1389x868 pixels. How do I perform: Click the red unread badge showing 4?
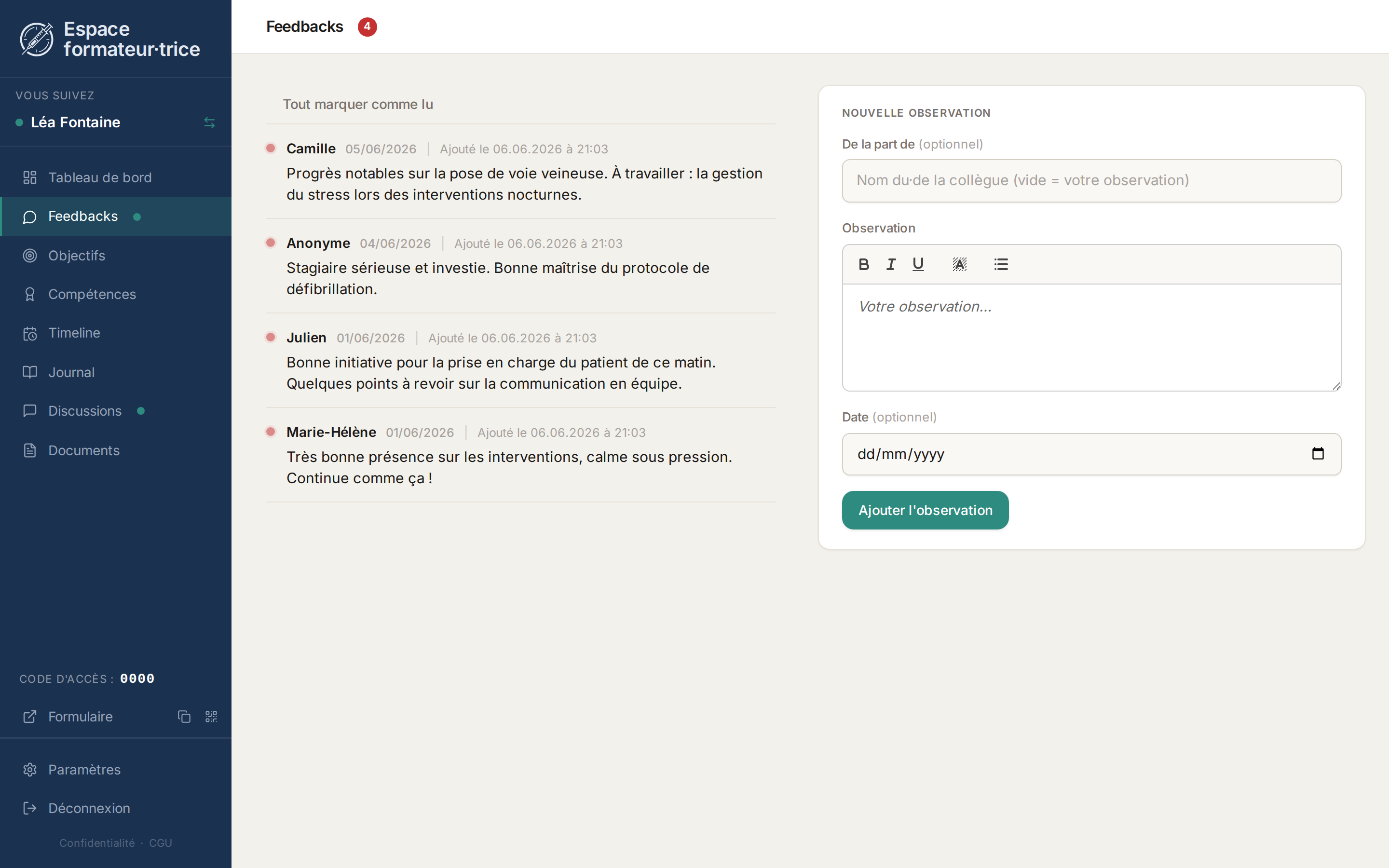368,27
